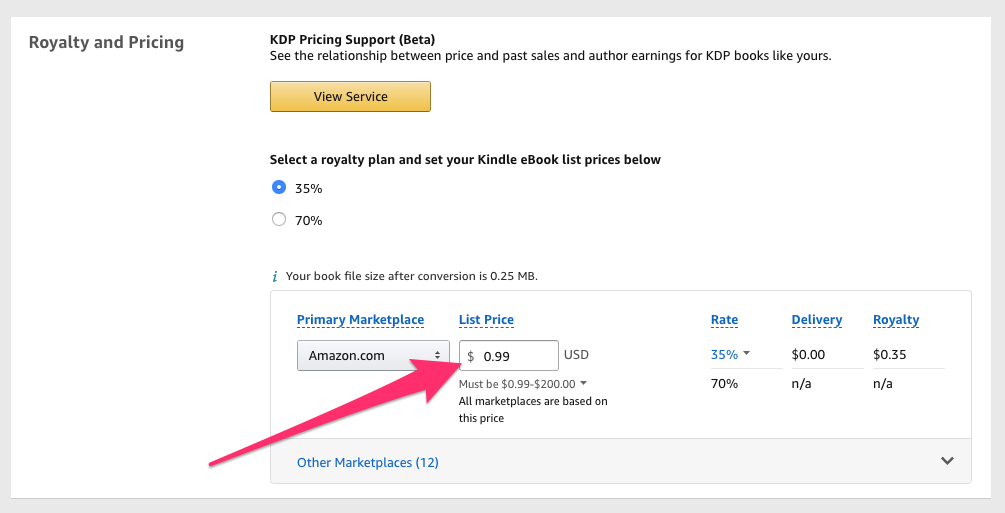Click the Royalty column header link
1005x513 pixels.
coord(896,320)
